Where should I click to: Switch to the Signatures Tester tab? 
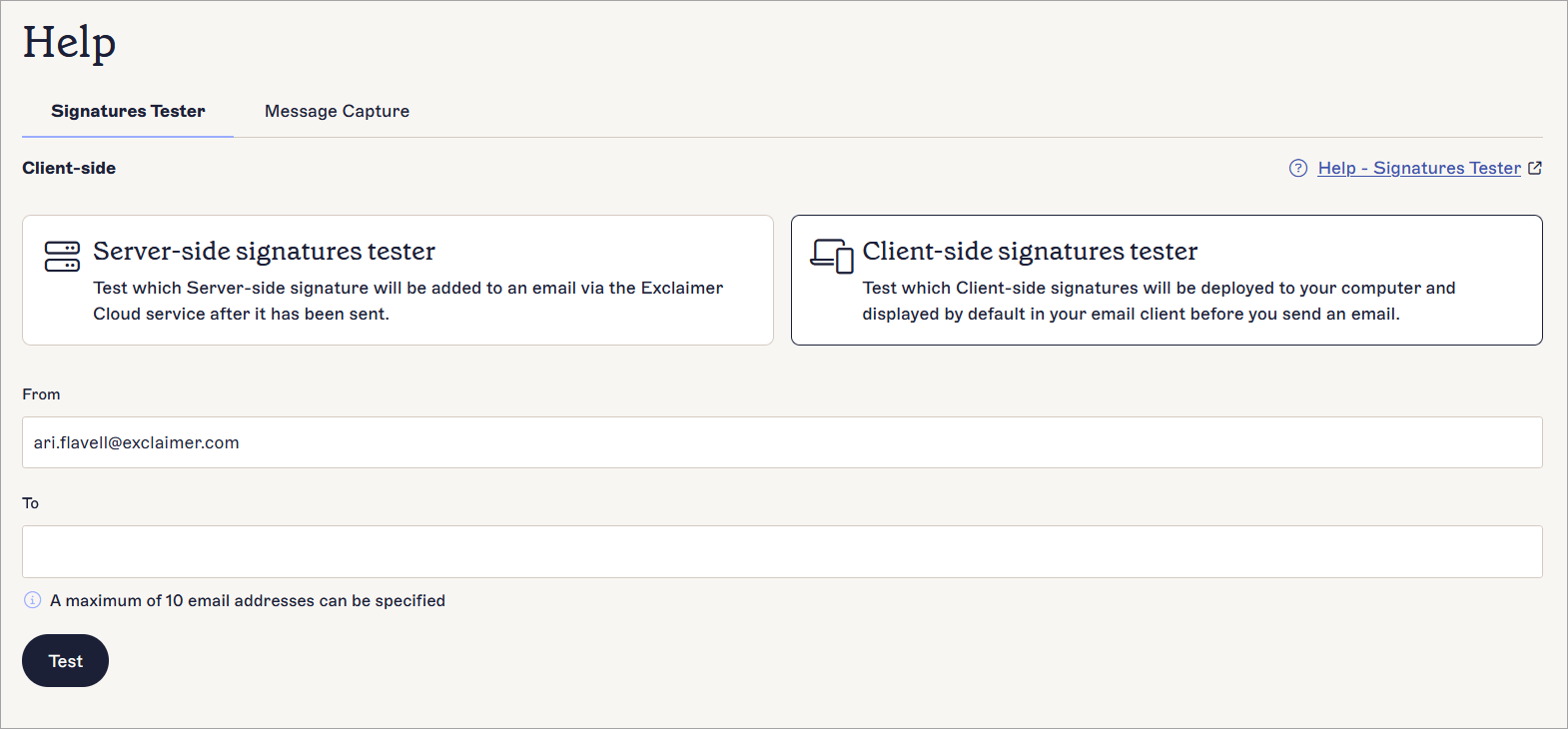[x=128, y=111]
